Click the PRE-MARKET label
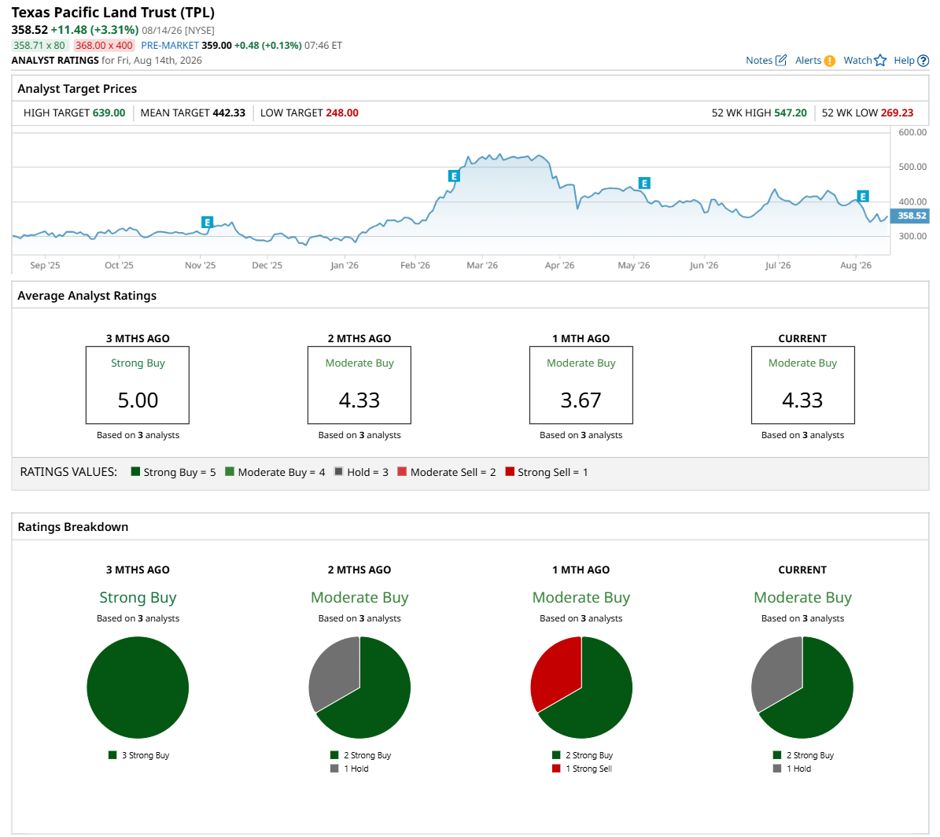 (170, 45)
